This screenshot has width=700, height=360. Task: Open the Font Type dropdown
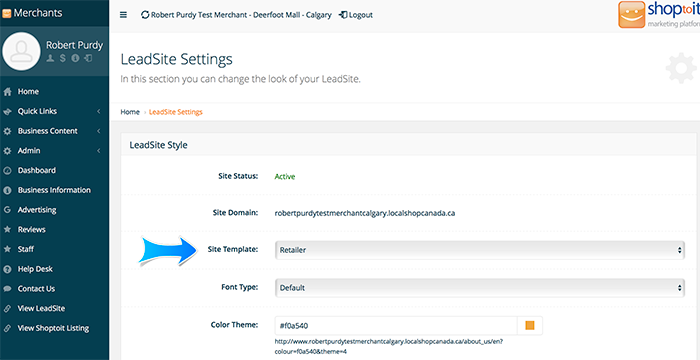pos(479,288)
